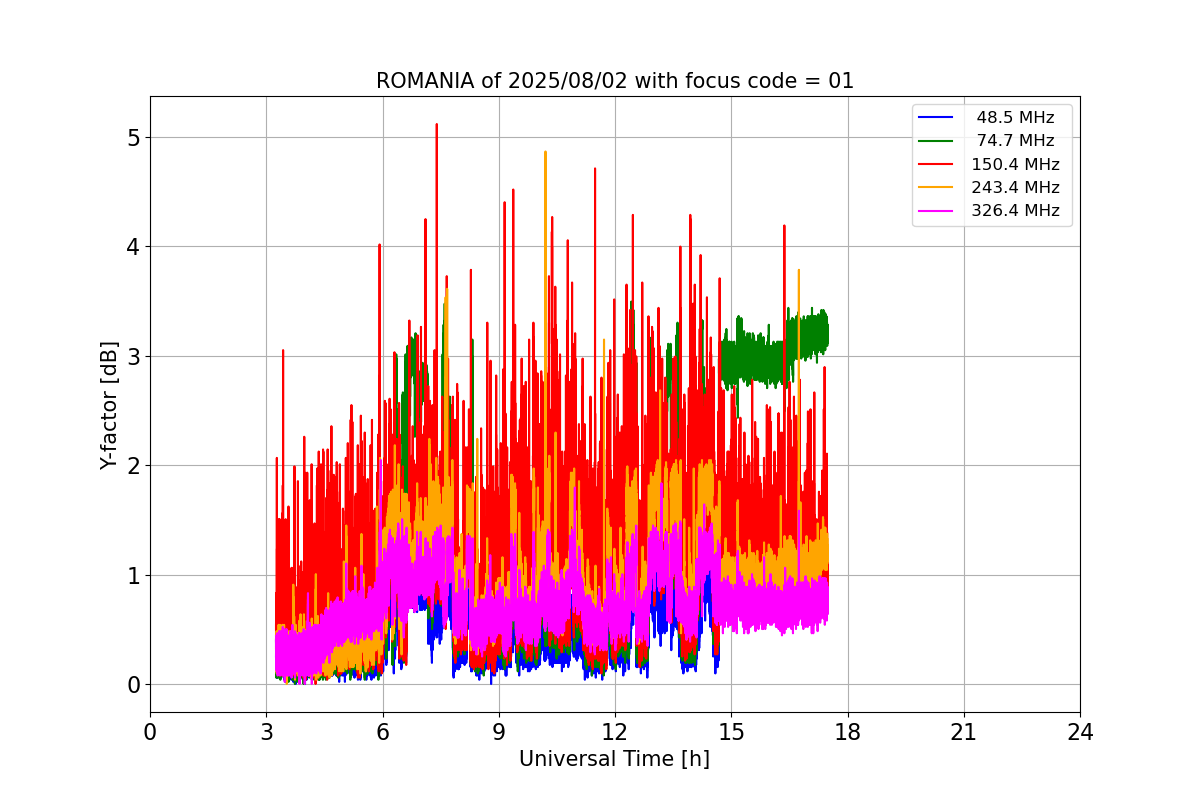
Task: Click the red legend line swatch
Action: 935,165
